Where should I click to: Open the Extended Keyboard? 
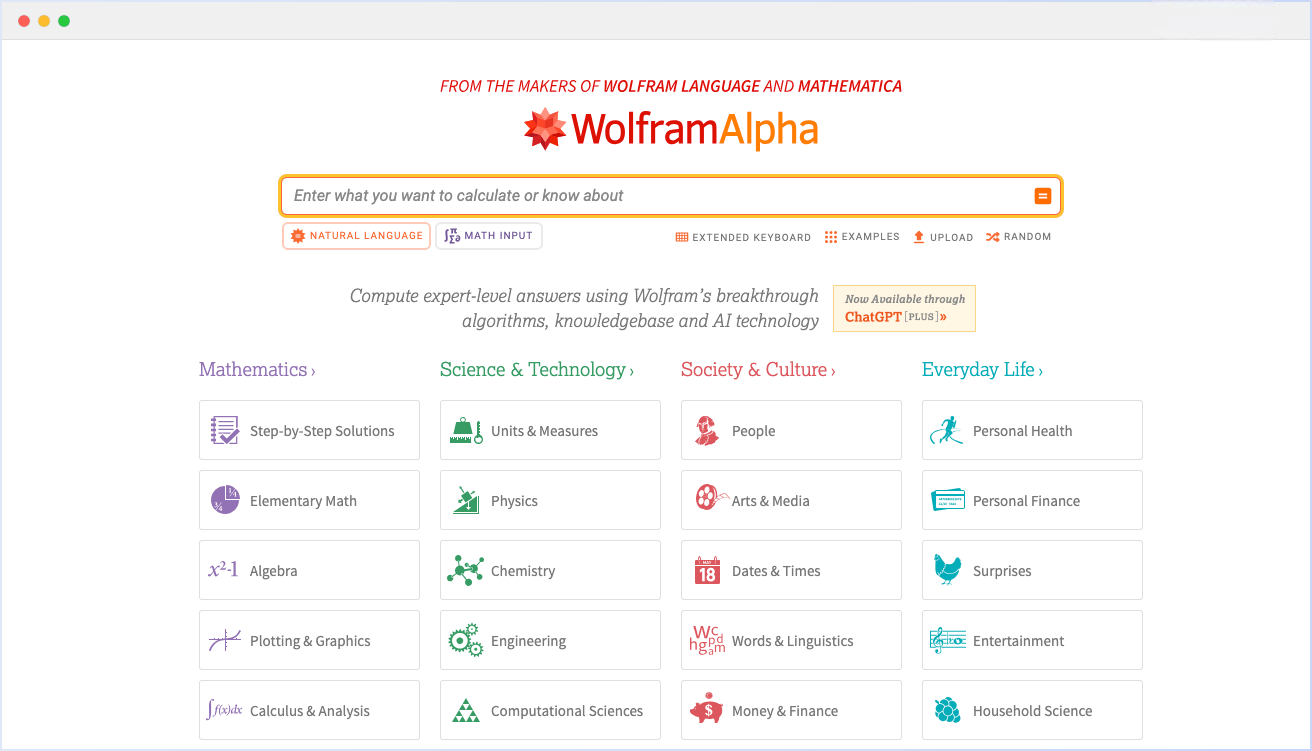pos(743,237)
